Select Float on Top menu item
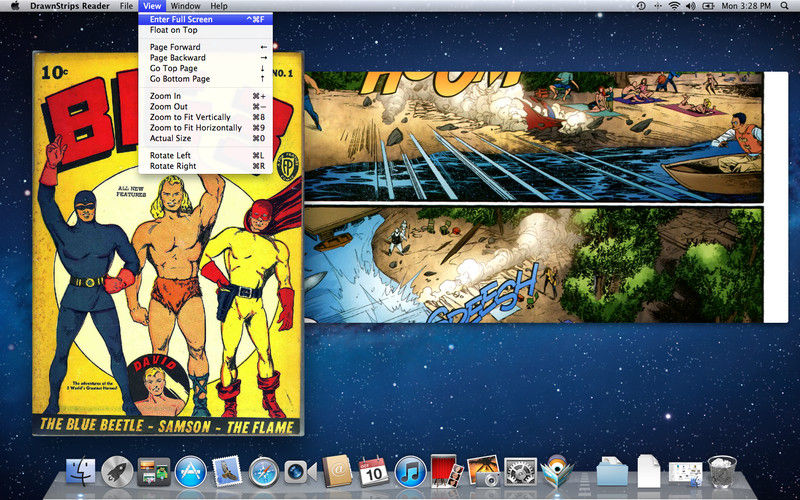Viewport: 800px width, 500px height. click(205, 30)
